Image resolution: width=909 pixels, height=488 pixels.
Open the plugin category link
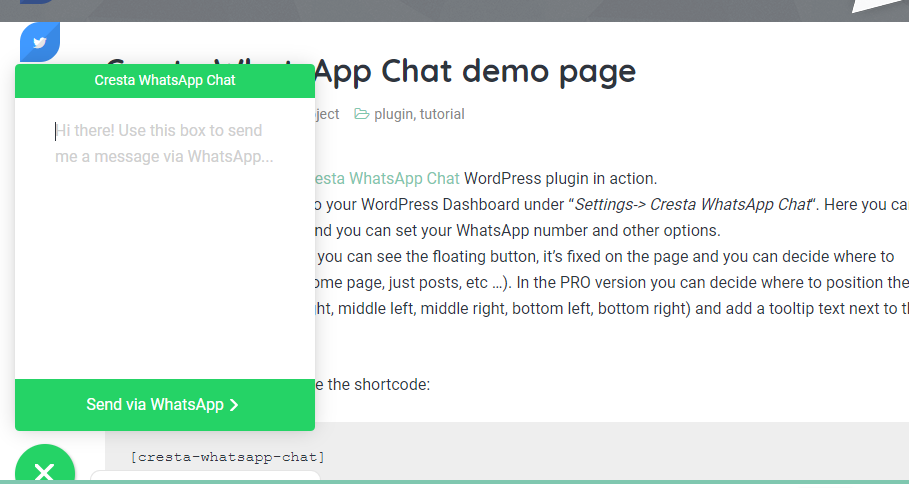tap(393, 114)
